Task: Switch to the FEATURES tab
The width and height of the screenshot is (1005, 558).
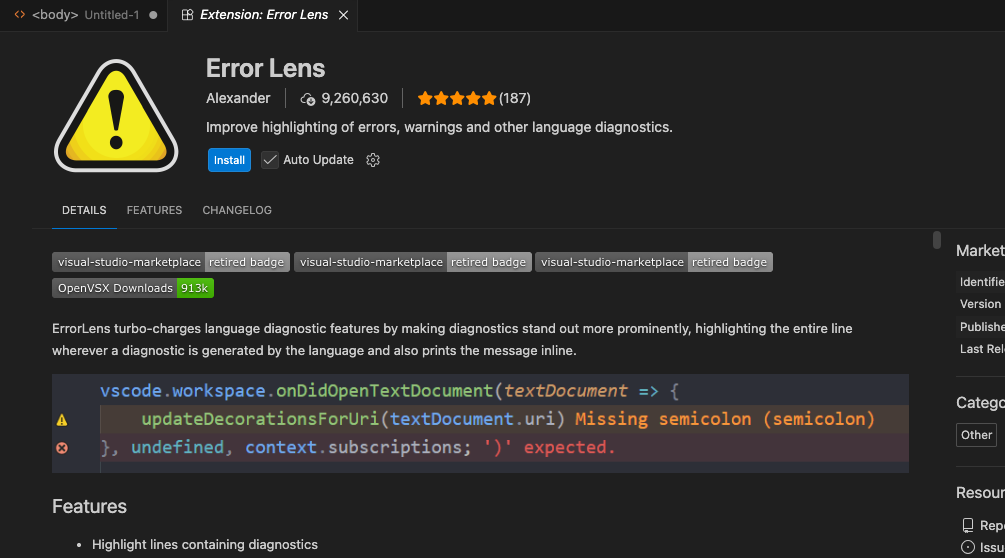Action: 154,210
